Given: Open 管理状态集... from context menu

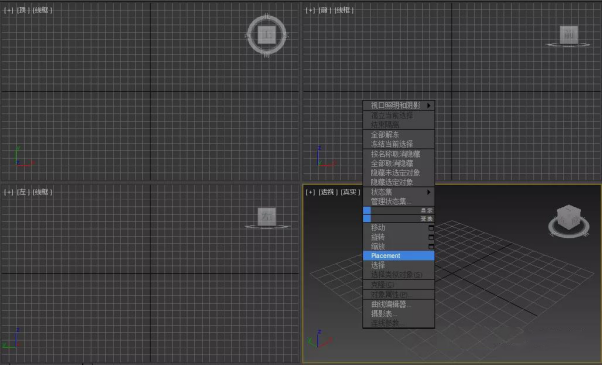Looking at the screenshot, I should (x=399, y=201).
